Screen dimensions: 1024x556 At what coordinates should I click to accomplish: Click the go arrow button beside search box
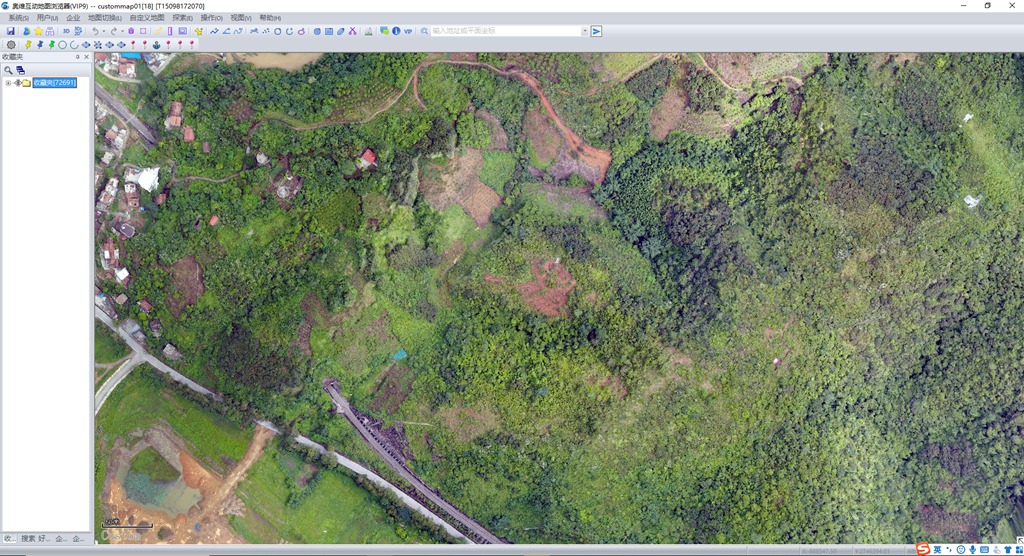596,31
